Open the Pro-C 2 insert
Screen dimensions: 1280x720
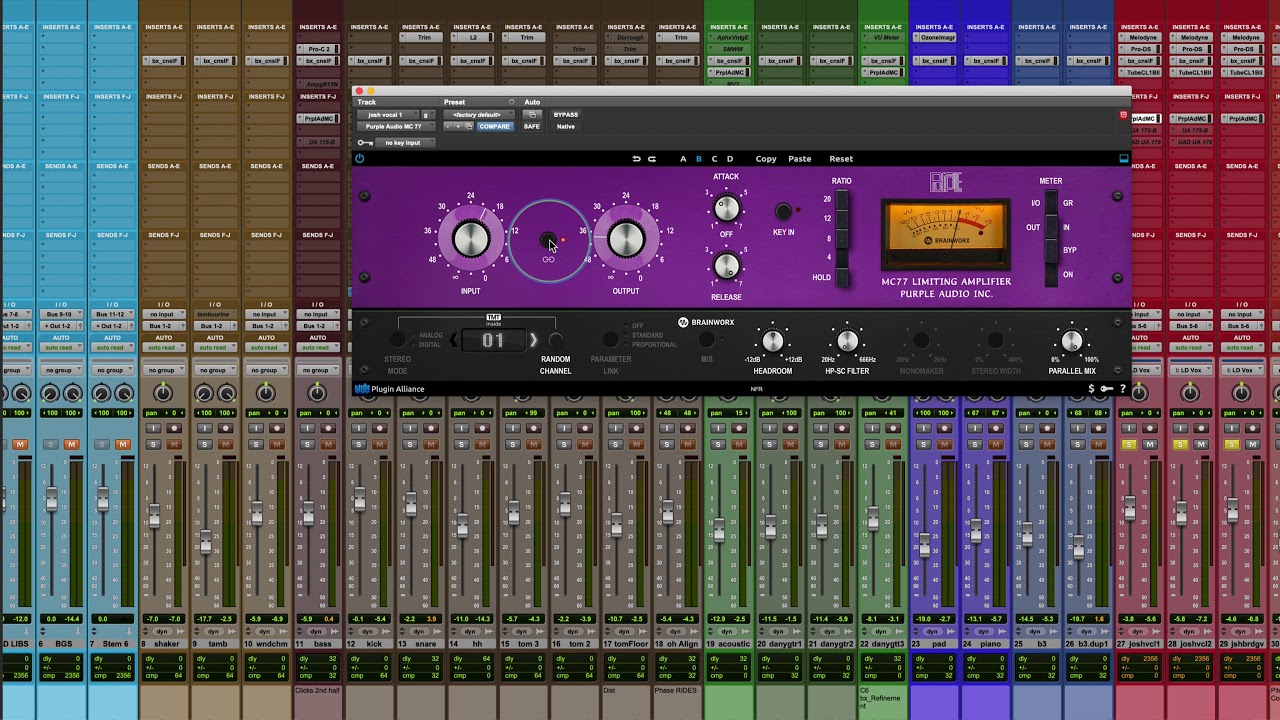[319, 49]
